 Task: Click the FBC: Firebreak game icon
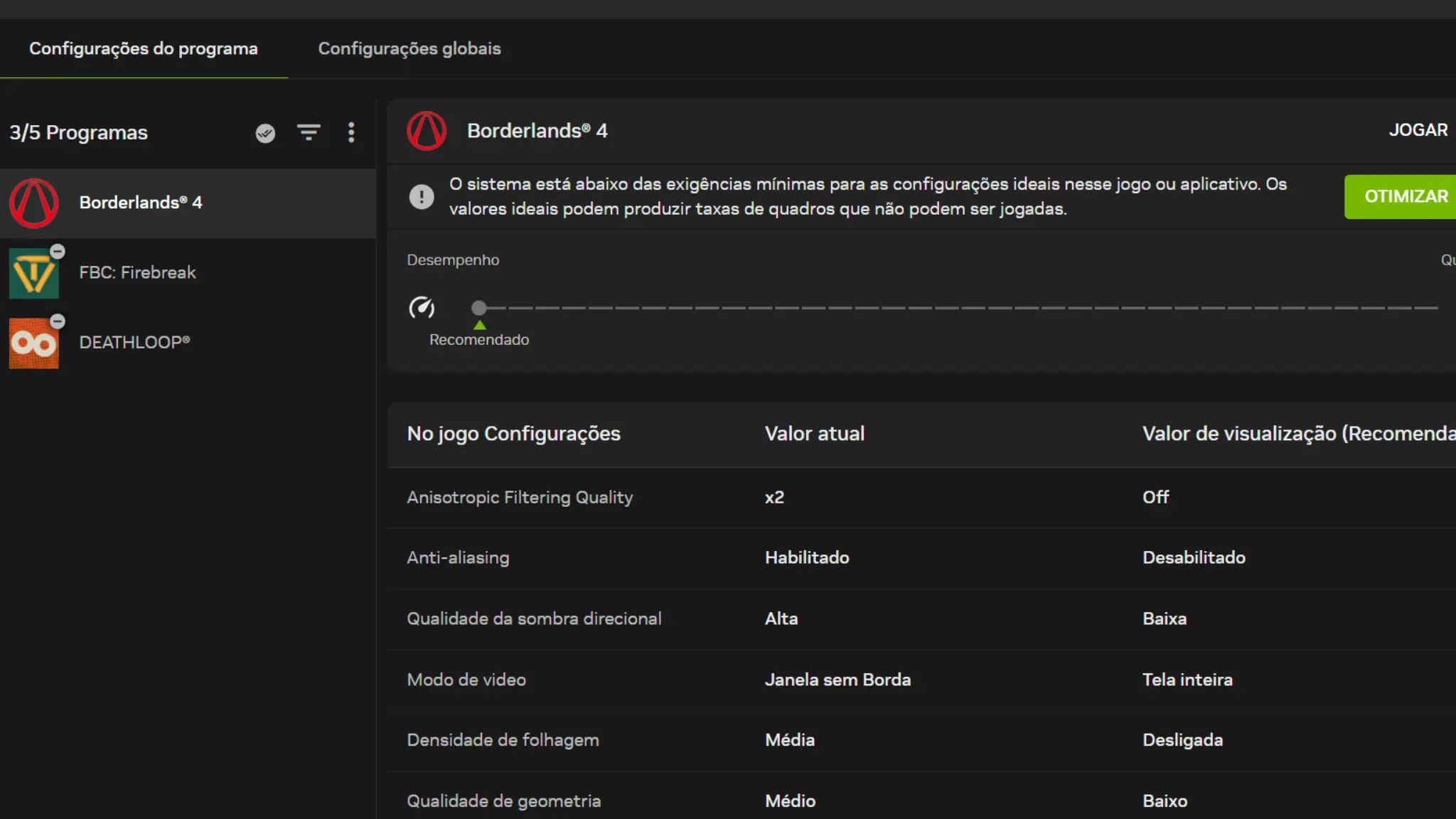tap(33, 274)
